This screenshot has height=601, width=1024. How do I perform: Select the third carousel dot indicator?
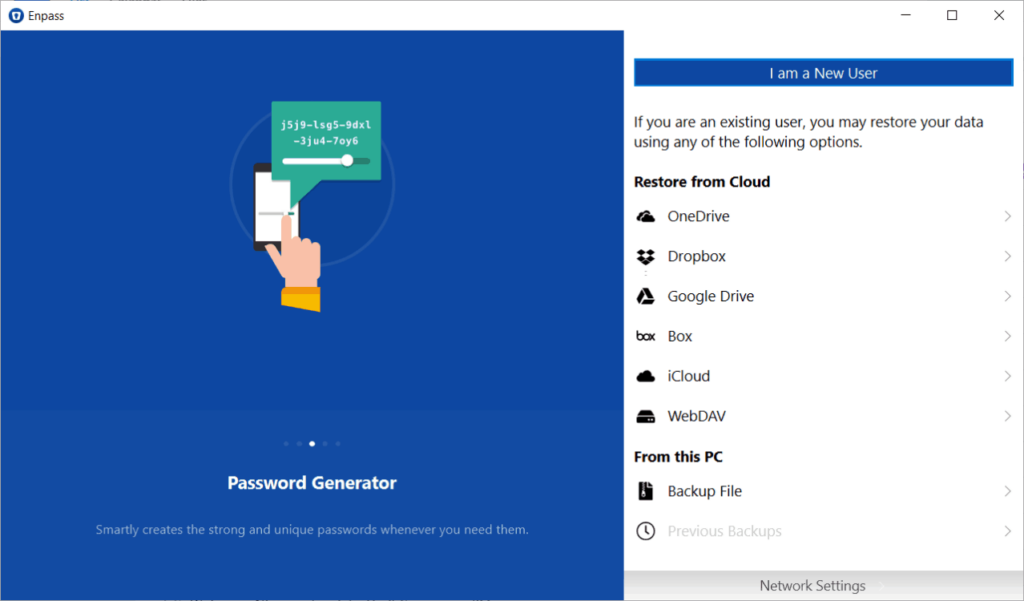tap(311, 443)
